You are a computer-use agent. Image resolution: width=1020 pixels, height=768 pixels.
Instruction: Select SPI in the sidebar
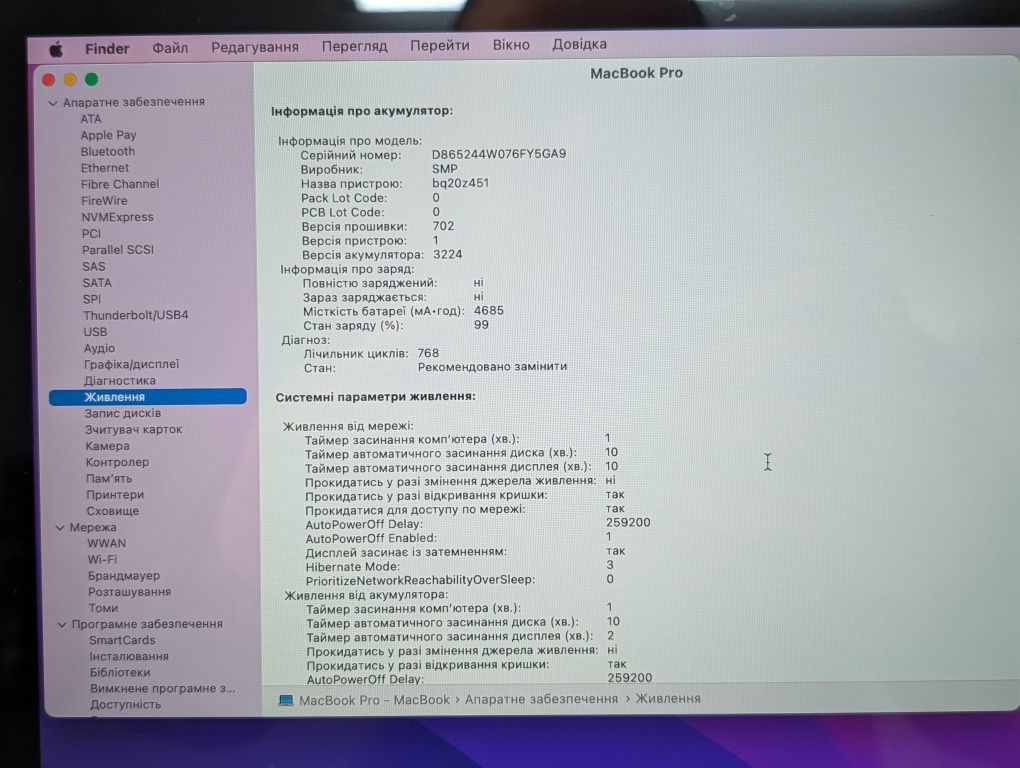click(x=92, y=299)
